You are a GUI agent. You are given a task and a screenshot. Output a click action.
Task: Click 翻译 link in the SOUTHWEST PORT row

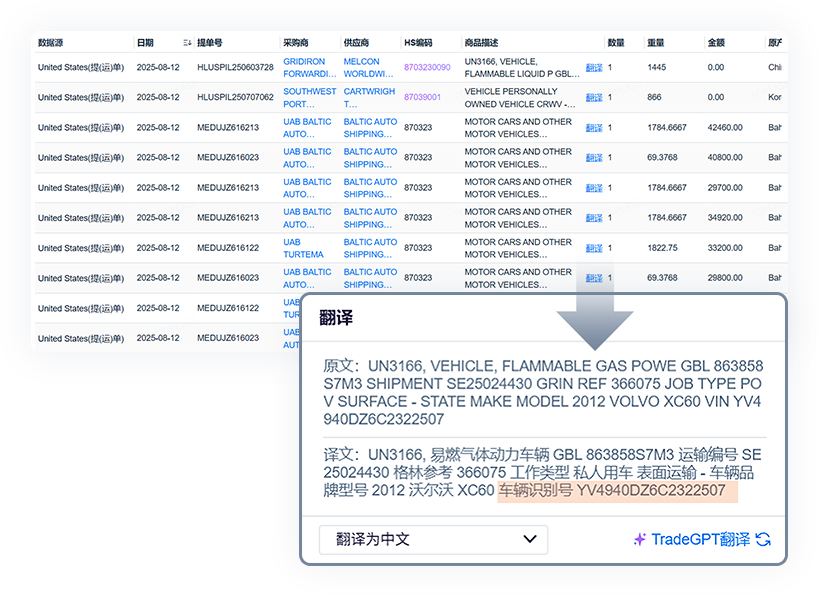click(x=594, y=98)
